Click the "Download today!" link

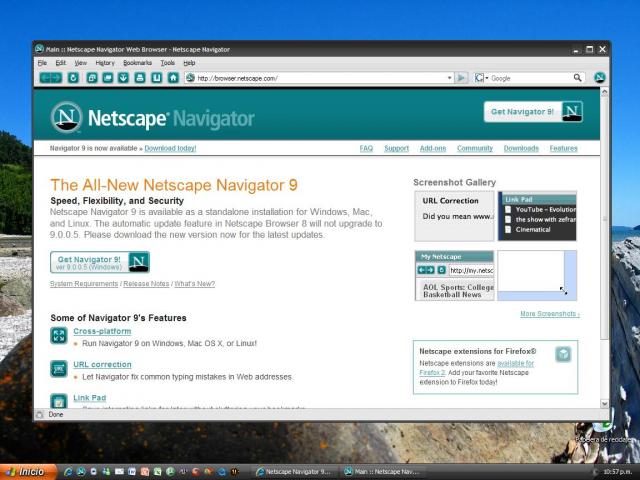[x=170, y=148]
